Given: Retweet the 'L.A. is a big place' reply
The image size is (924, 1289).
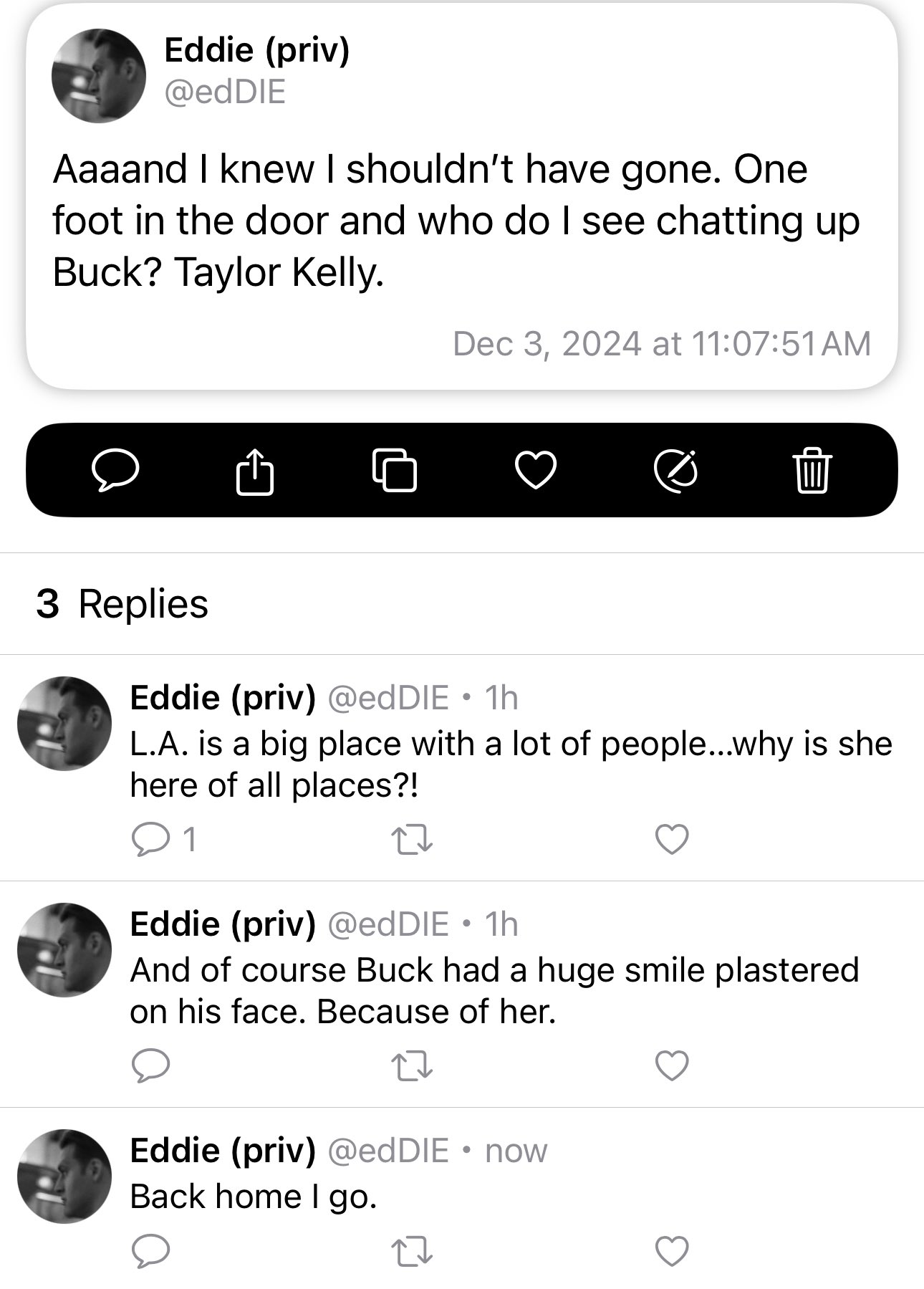Looking at the screenshot, I should (x=413, y=840).
